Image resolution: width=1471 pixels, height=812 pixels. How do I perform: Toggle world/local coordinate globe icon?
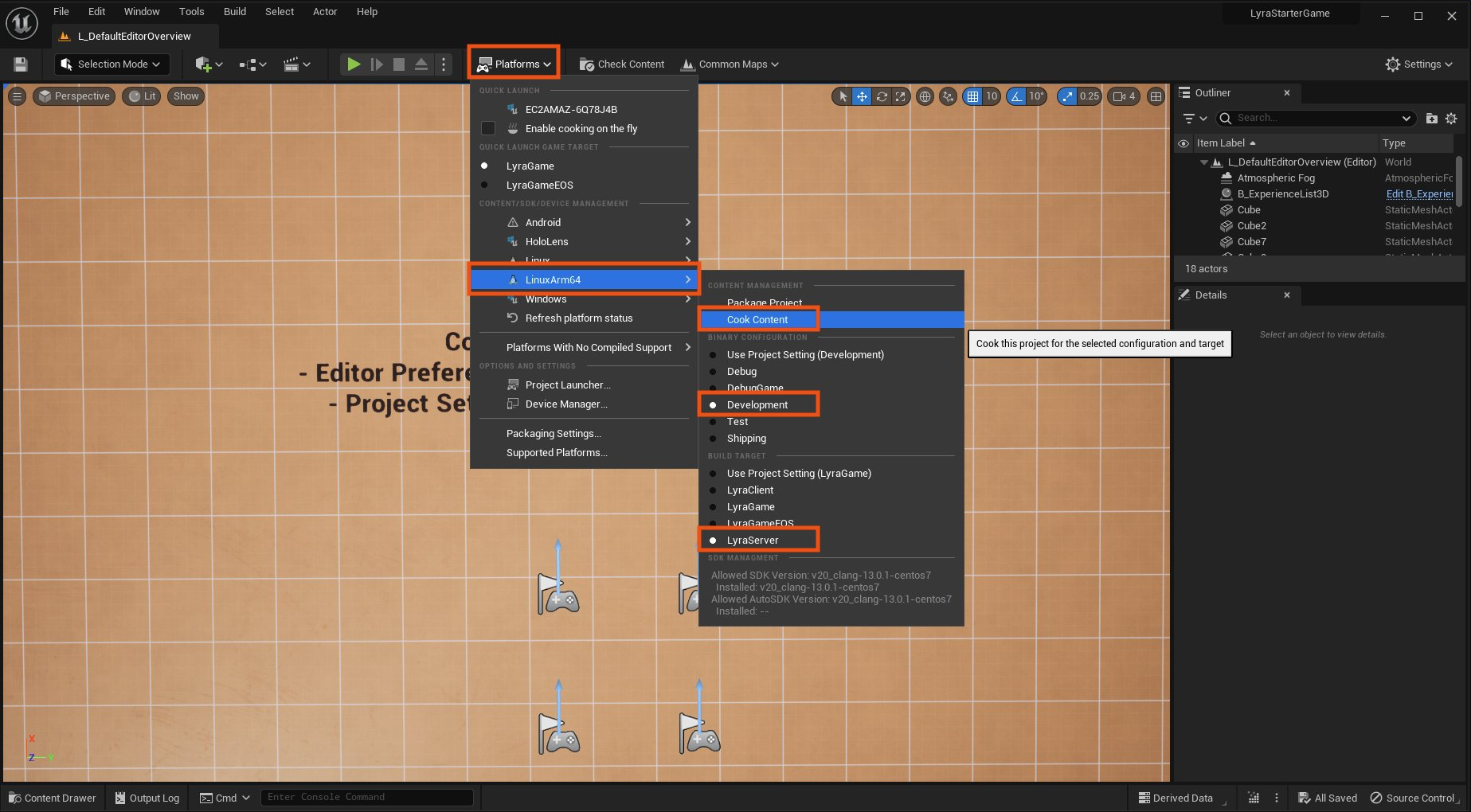click(x=925, y=96)
